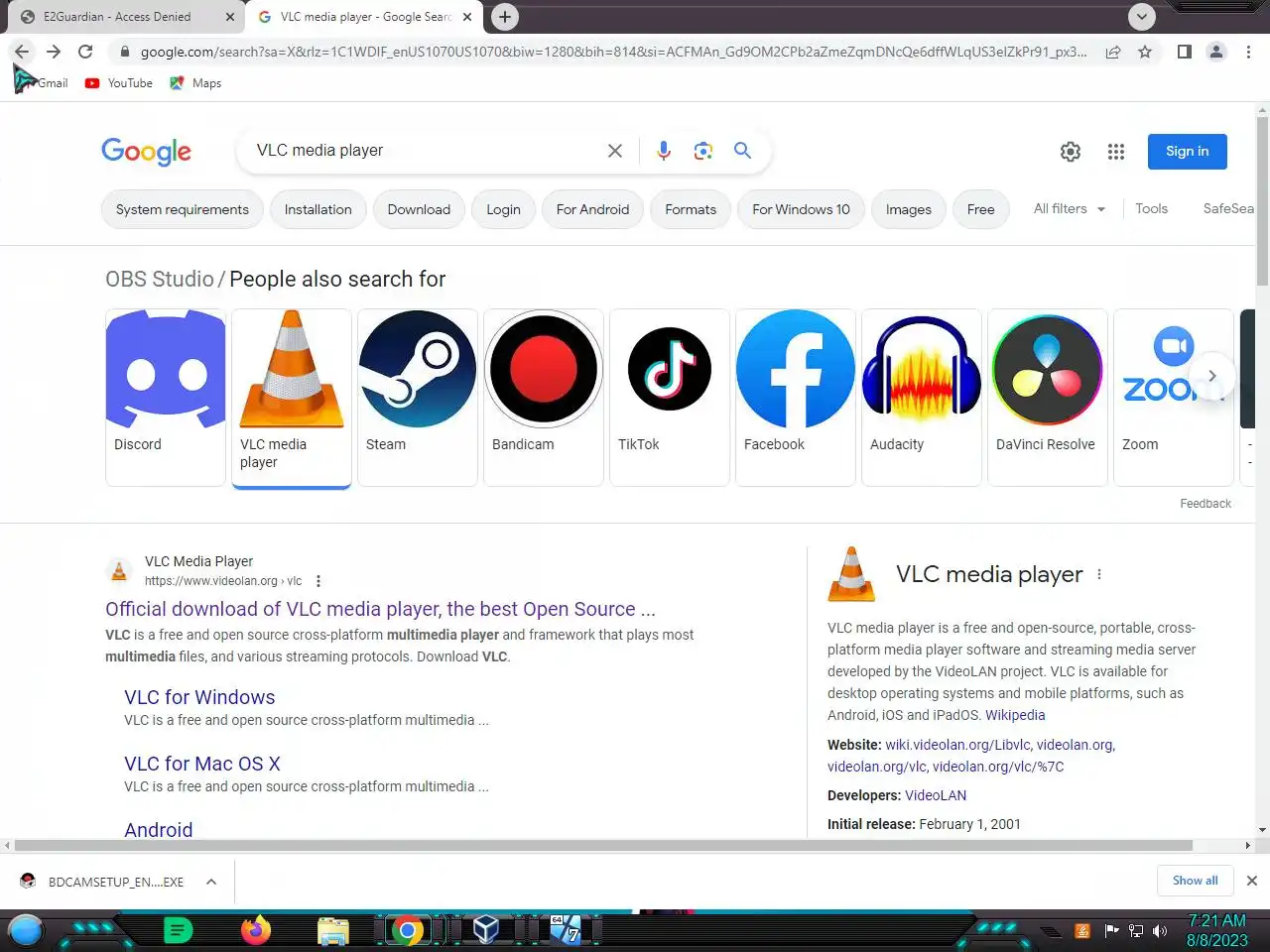1270x952 pixels.
Task: Open VideoLAN developer link
Action: 936,795
